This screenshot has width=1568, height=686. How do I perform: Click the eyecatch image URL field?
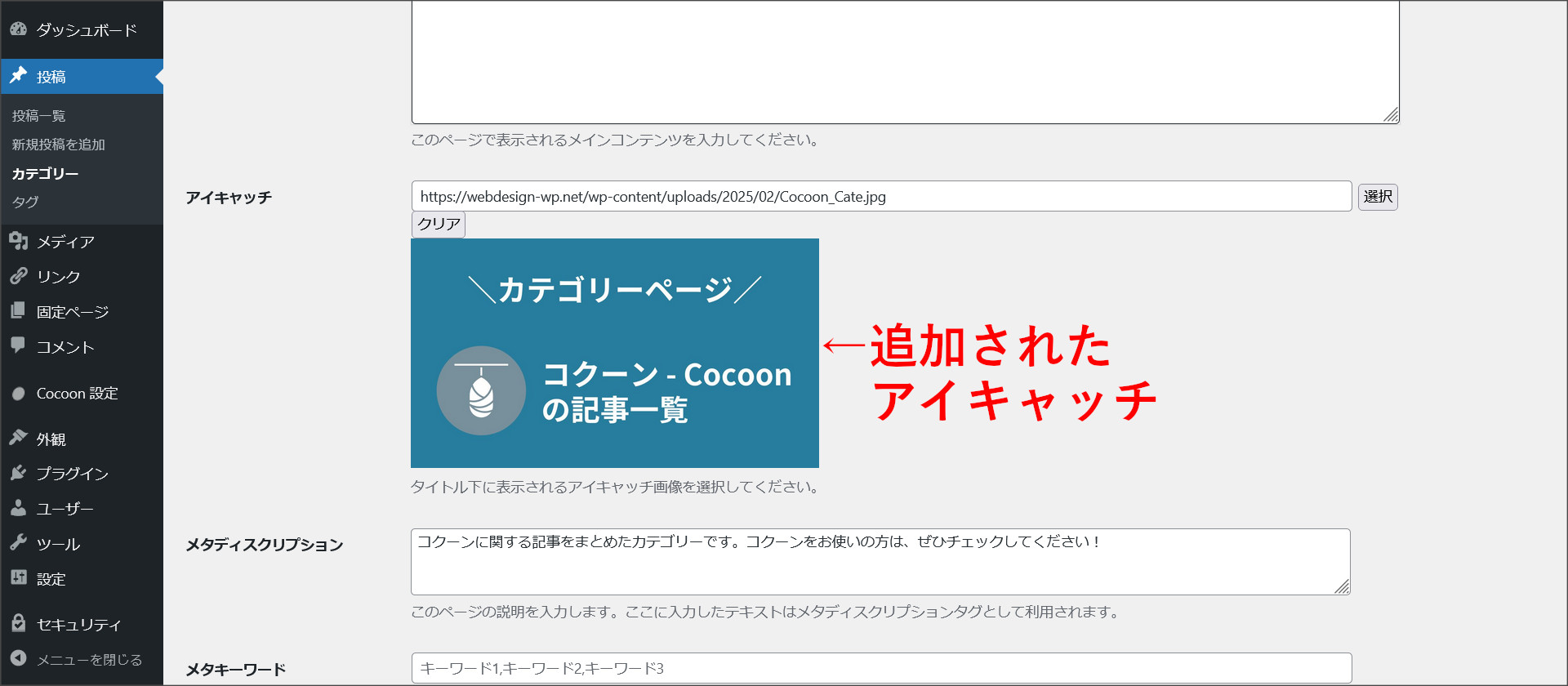pos(881,196)
